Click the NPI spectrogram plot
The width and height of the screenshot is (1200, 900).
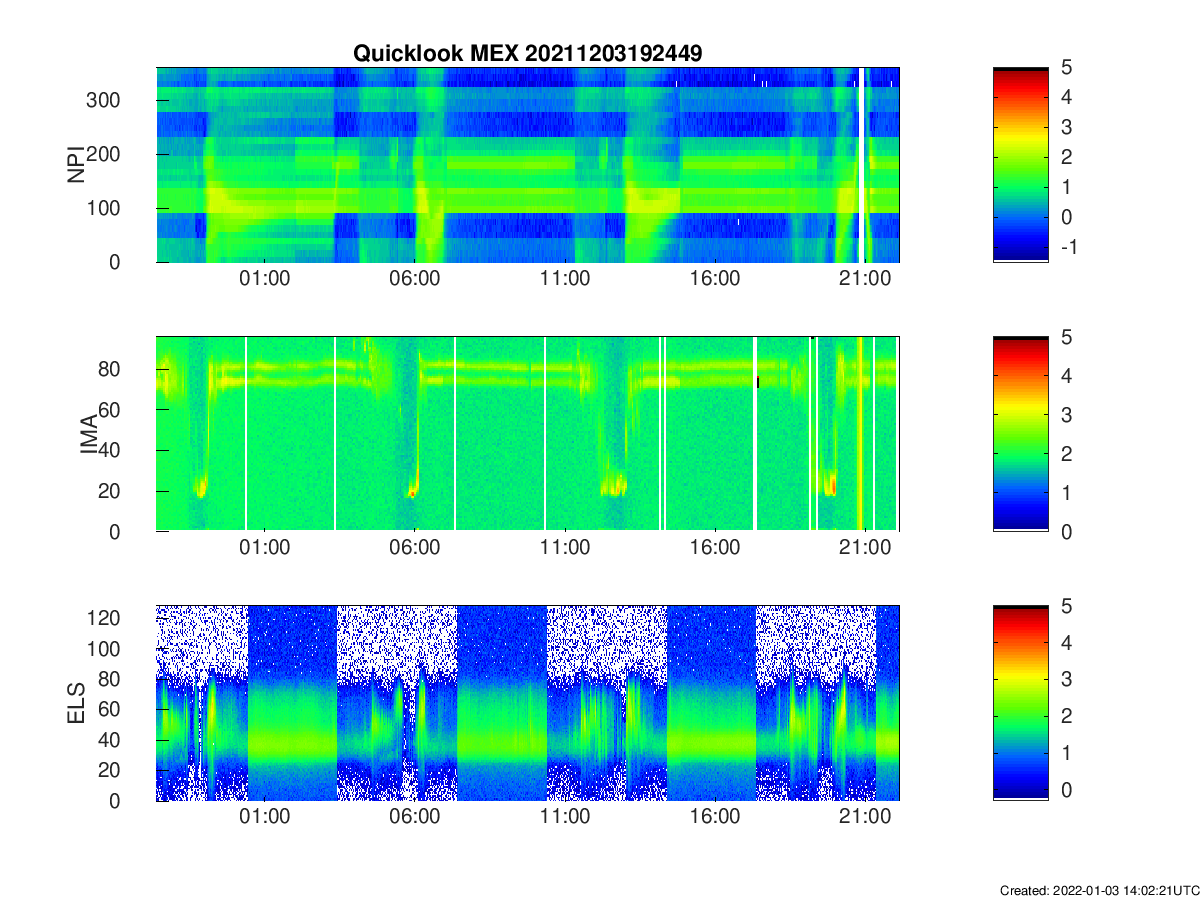pos(528,165)
